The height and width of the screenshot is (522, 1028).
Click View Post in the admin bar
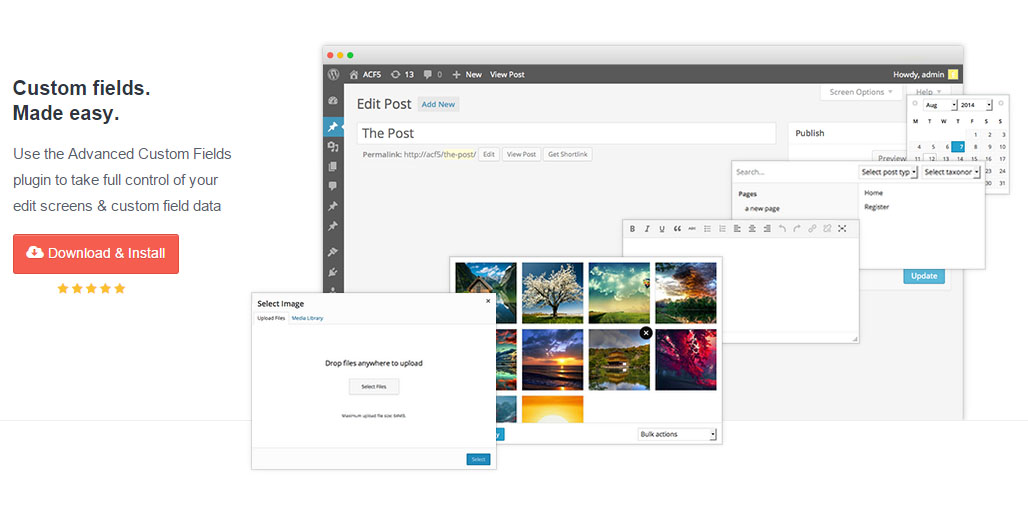coord(507,74)
